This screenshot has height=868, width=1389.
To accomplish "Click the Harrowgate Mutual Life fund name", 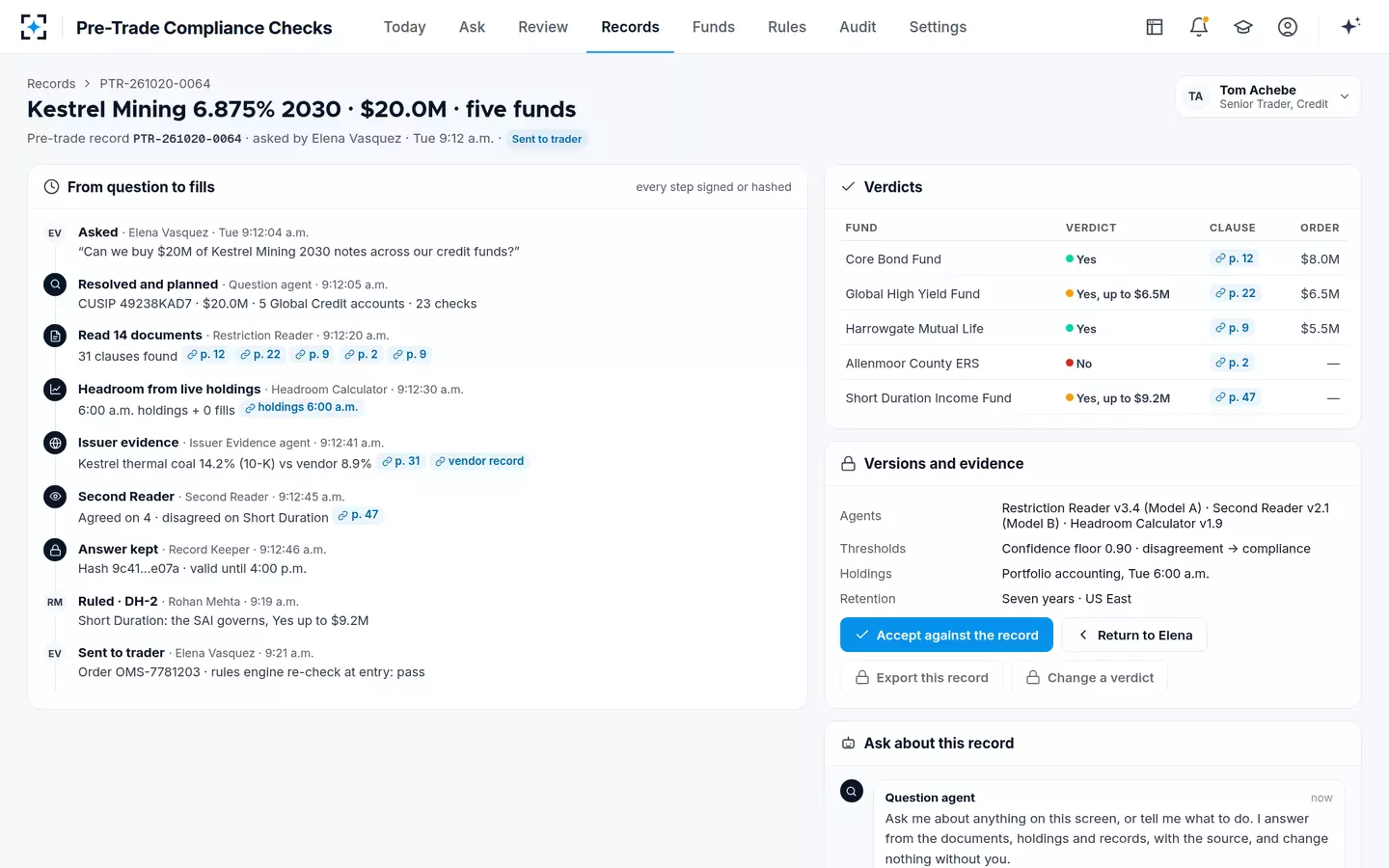I will (x=914, y=329).
